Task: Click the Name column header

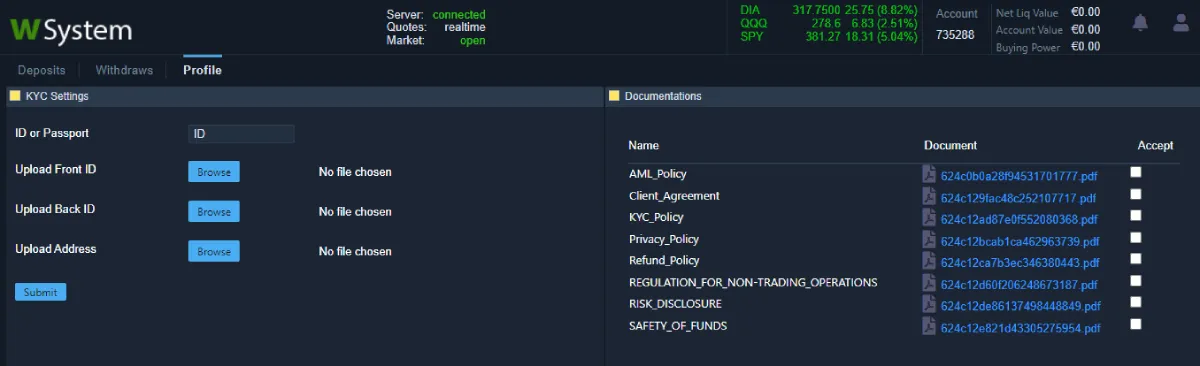Action: pos(644,145)
